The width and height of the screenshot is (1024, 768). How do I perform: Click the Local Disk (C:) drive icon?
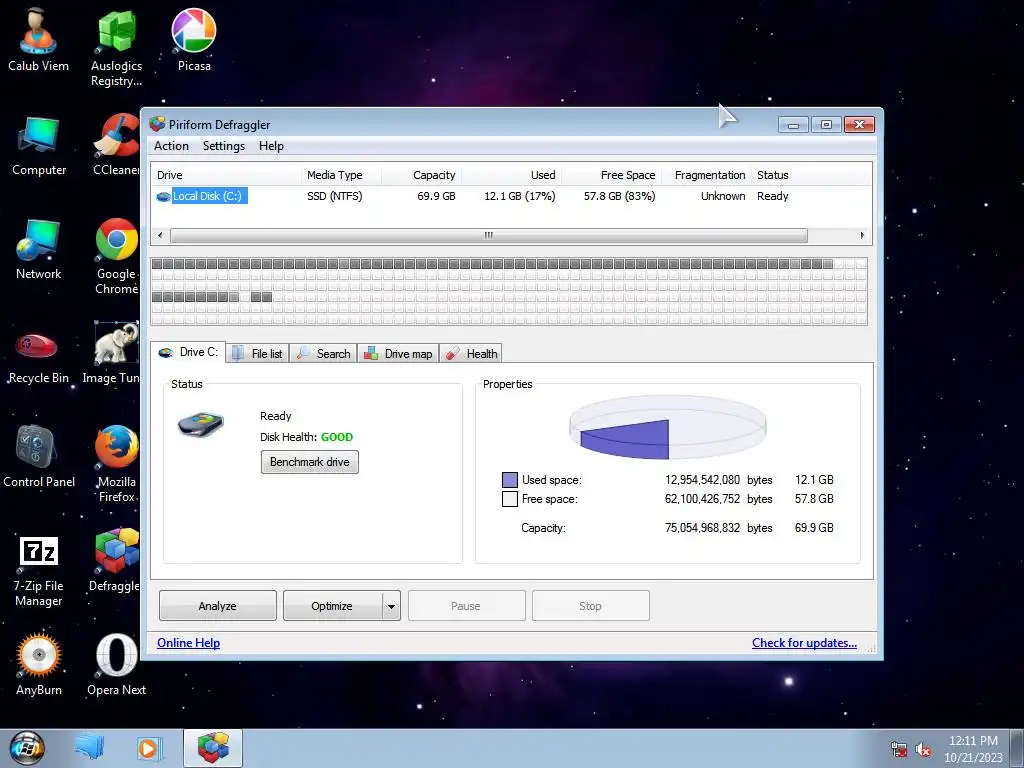point(163,196)
